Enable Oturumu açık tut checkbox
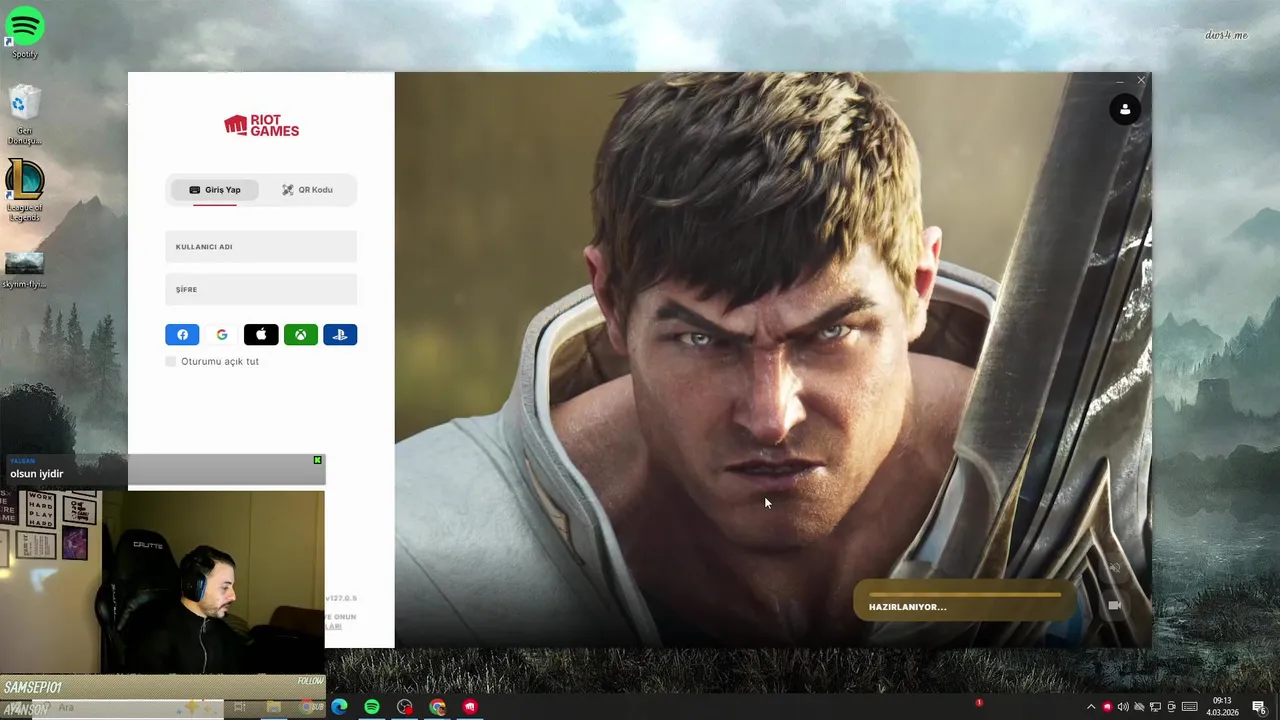This screenshot has height=720, width=1280. pyautogui.click(x=171, y=361)
